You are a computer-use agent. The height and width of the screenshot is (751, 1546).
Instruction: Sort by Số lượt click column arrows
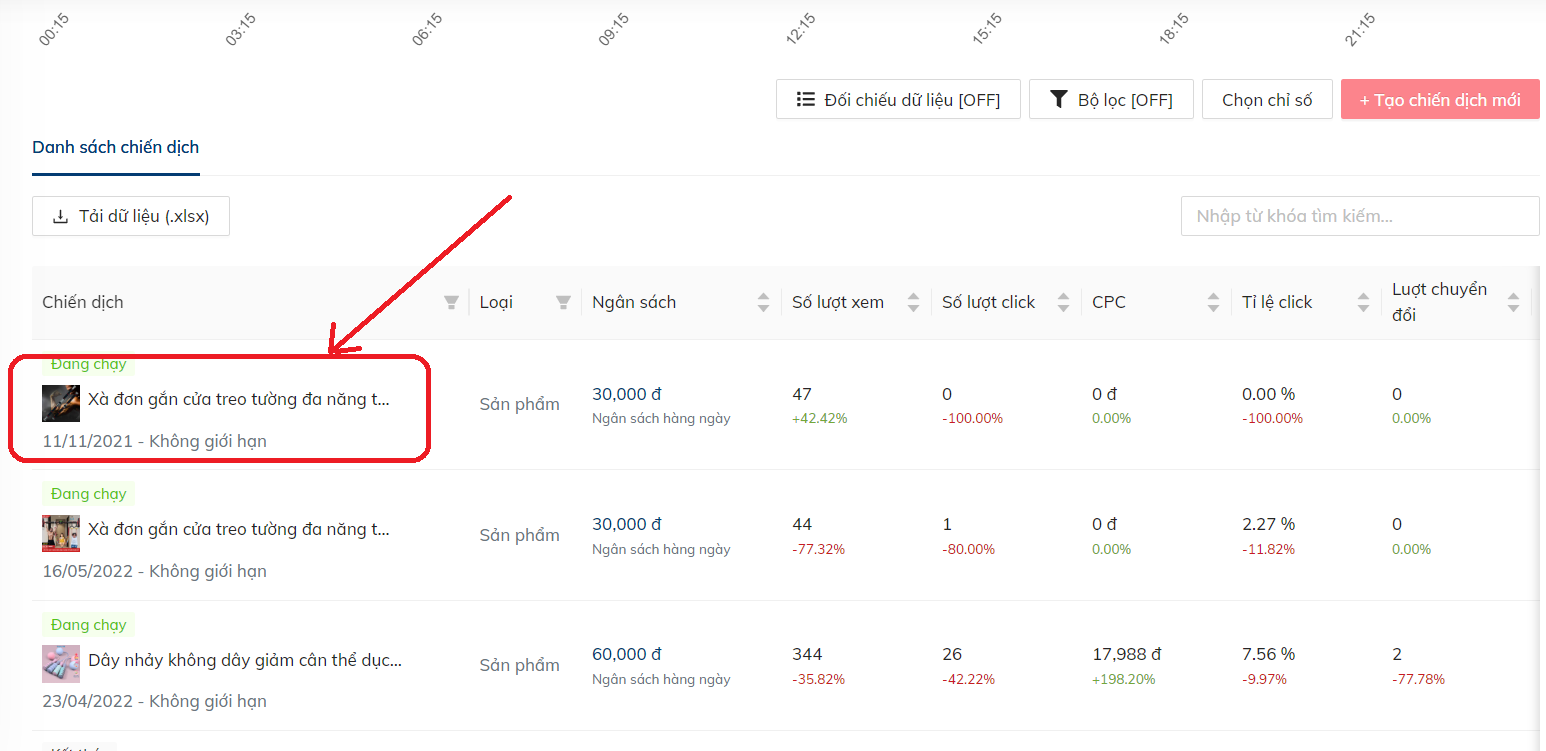1064,302
